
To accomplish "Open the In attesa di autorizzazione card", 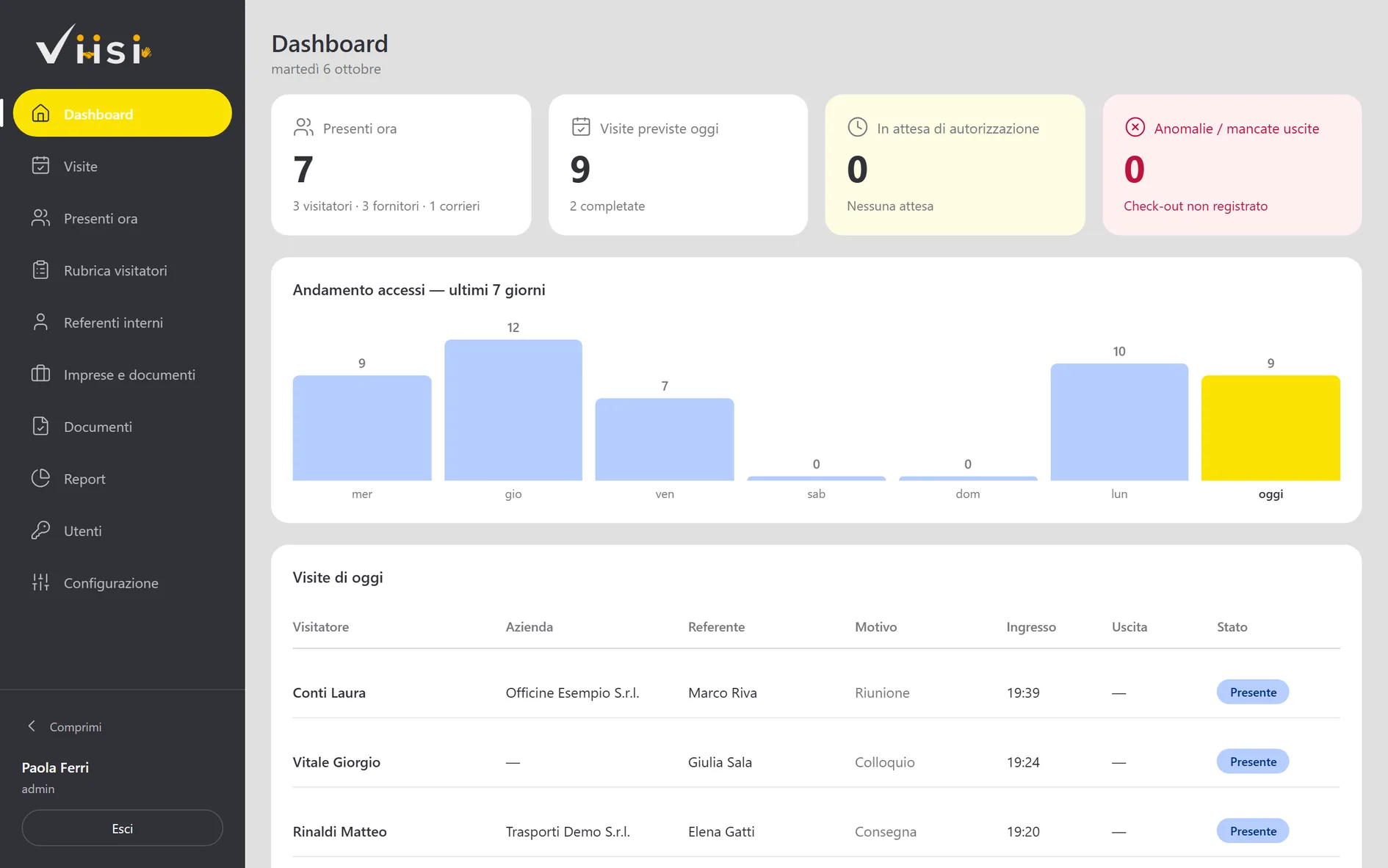I will [x=955, y=164].
